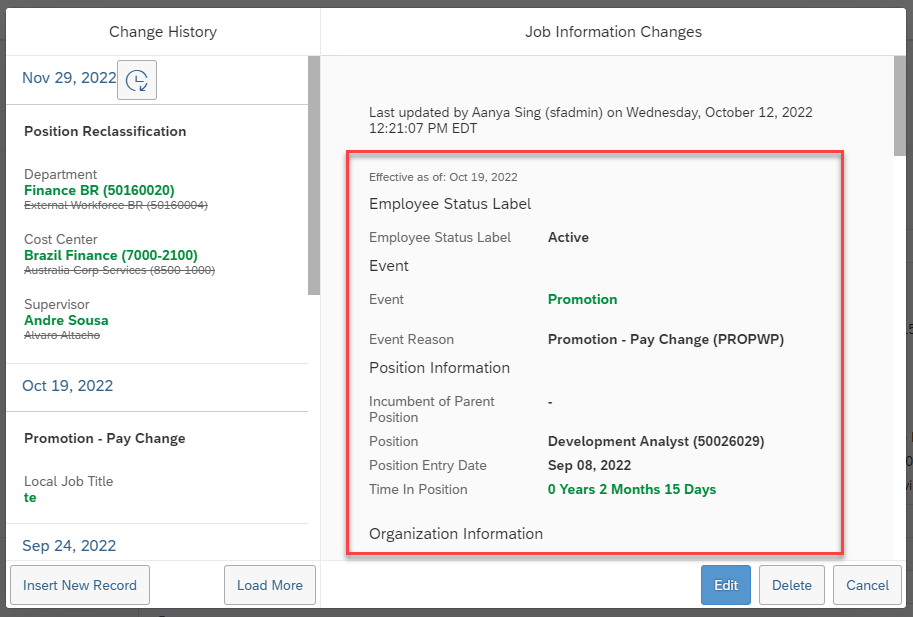Click the Change History scrollbar thumb

pos(314,176)
